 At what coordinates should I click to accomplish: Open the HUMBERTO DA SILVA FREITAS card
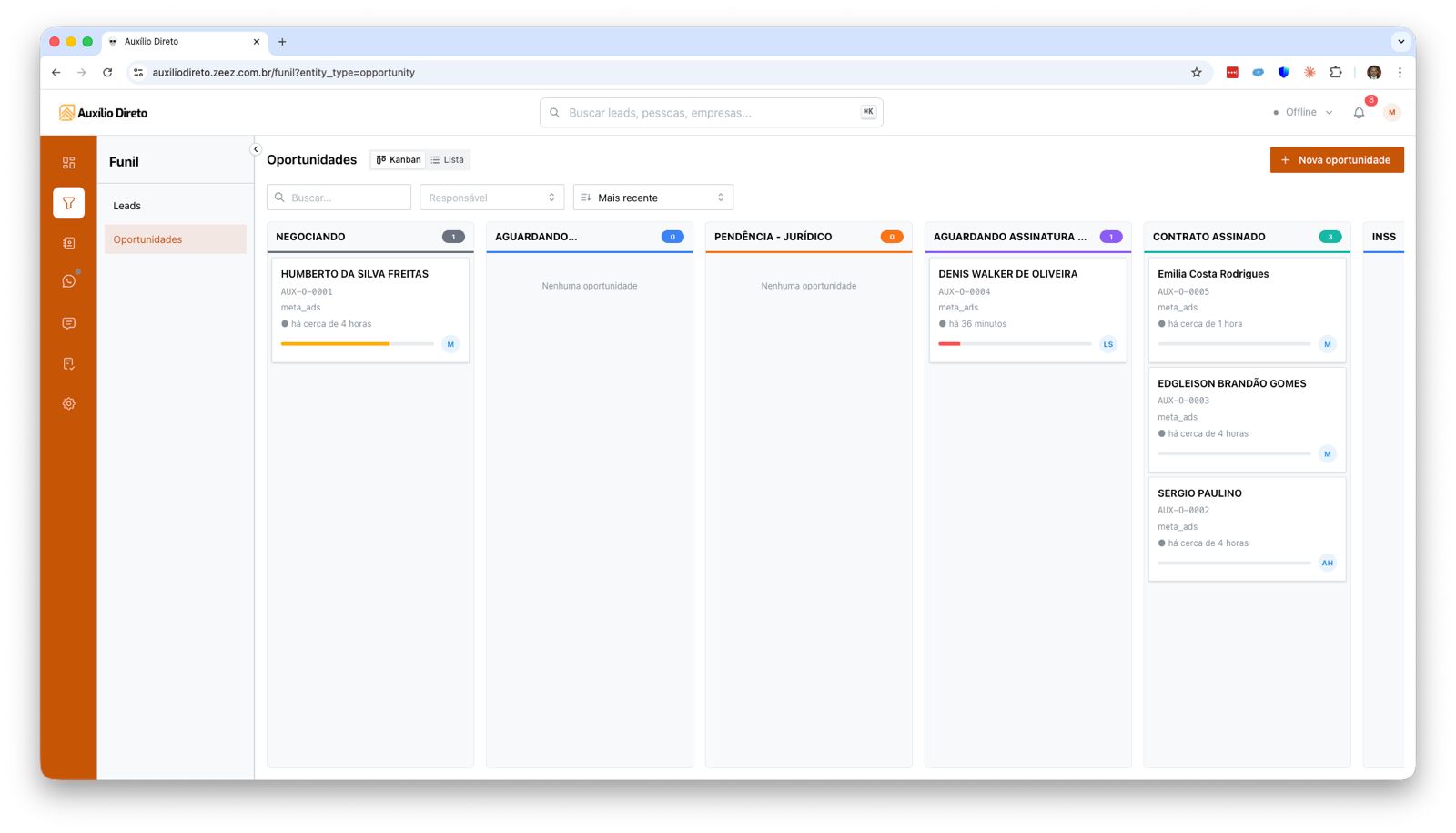click(x=355, y=274)
